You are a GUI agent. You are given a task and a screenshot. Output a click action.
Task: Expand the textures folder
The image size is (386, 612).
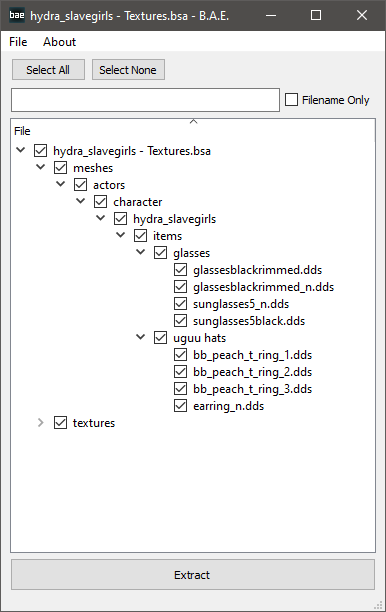[41, 423]
